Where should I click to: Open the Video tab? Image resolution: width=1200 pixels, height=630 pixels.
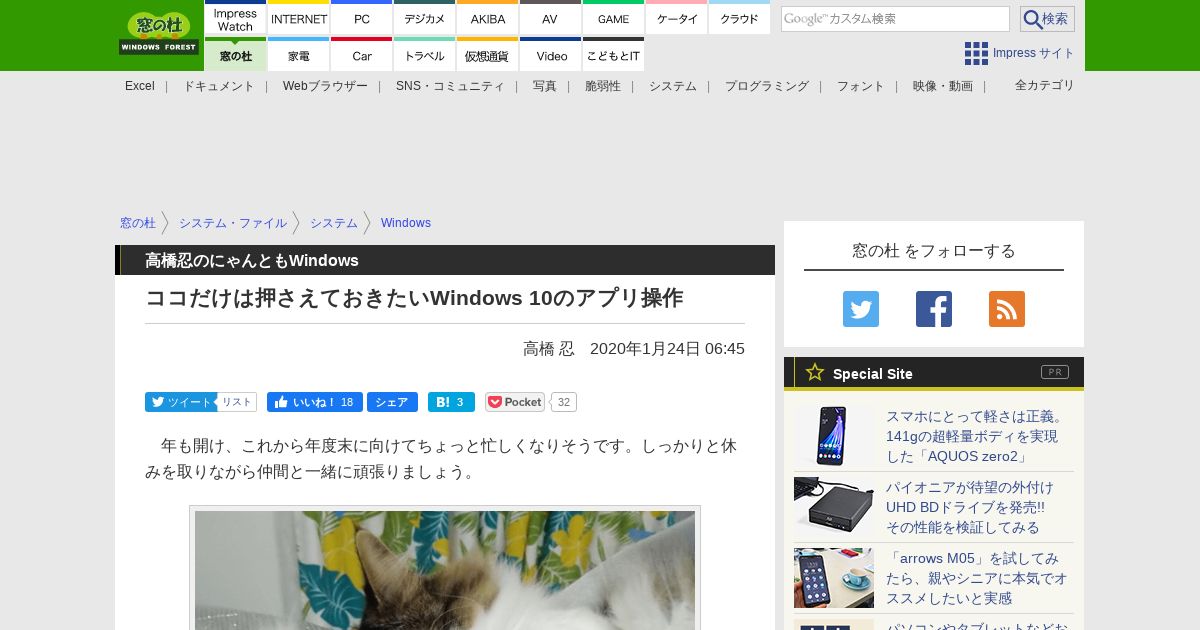coord(551,55)
